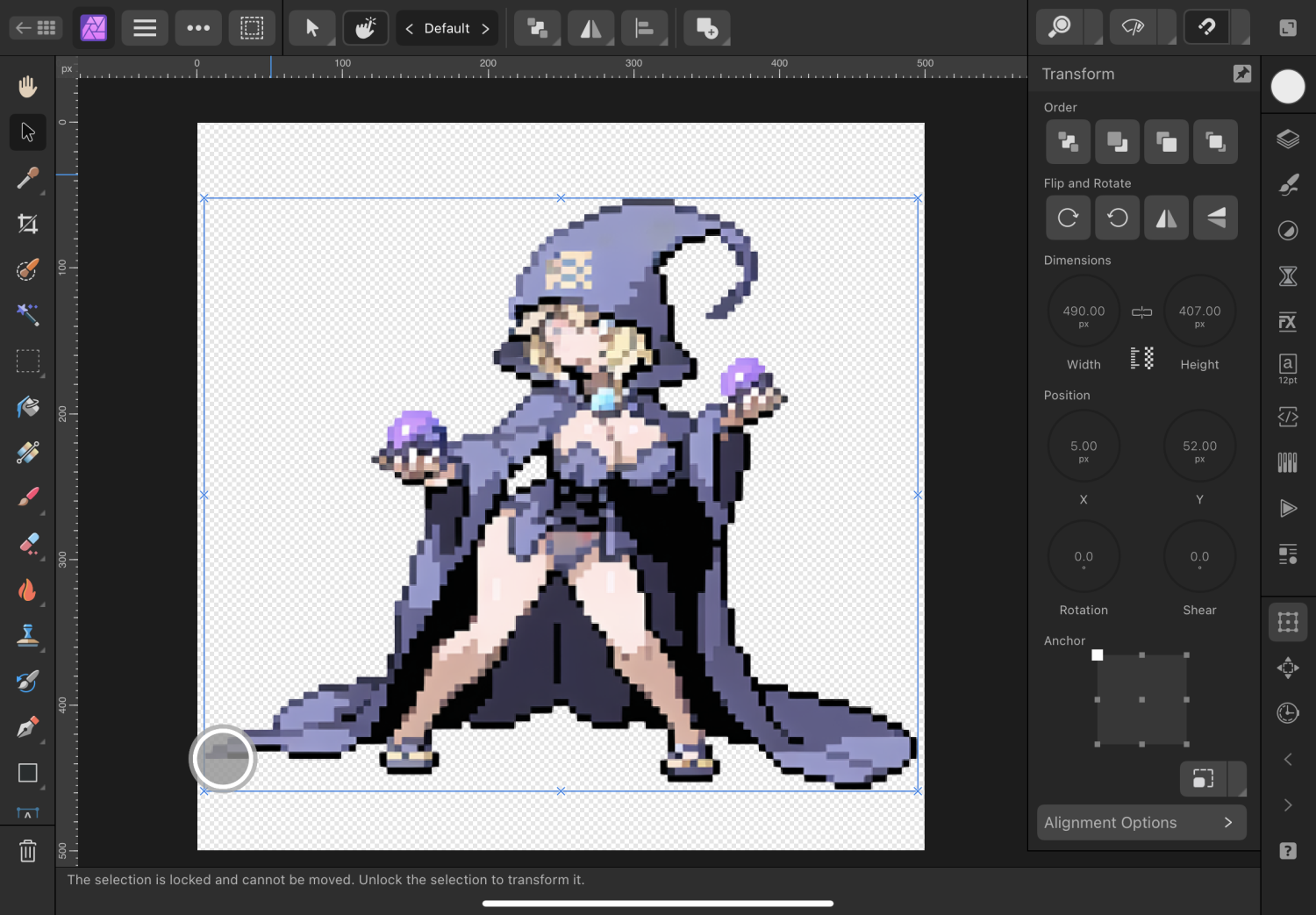This screenshot has width=1316, height=915.
Task: Click the Width dimension field
Action: coord(1084,311)
